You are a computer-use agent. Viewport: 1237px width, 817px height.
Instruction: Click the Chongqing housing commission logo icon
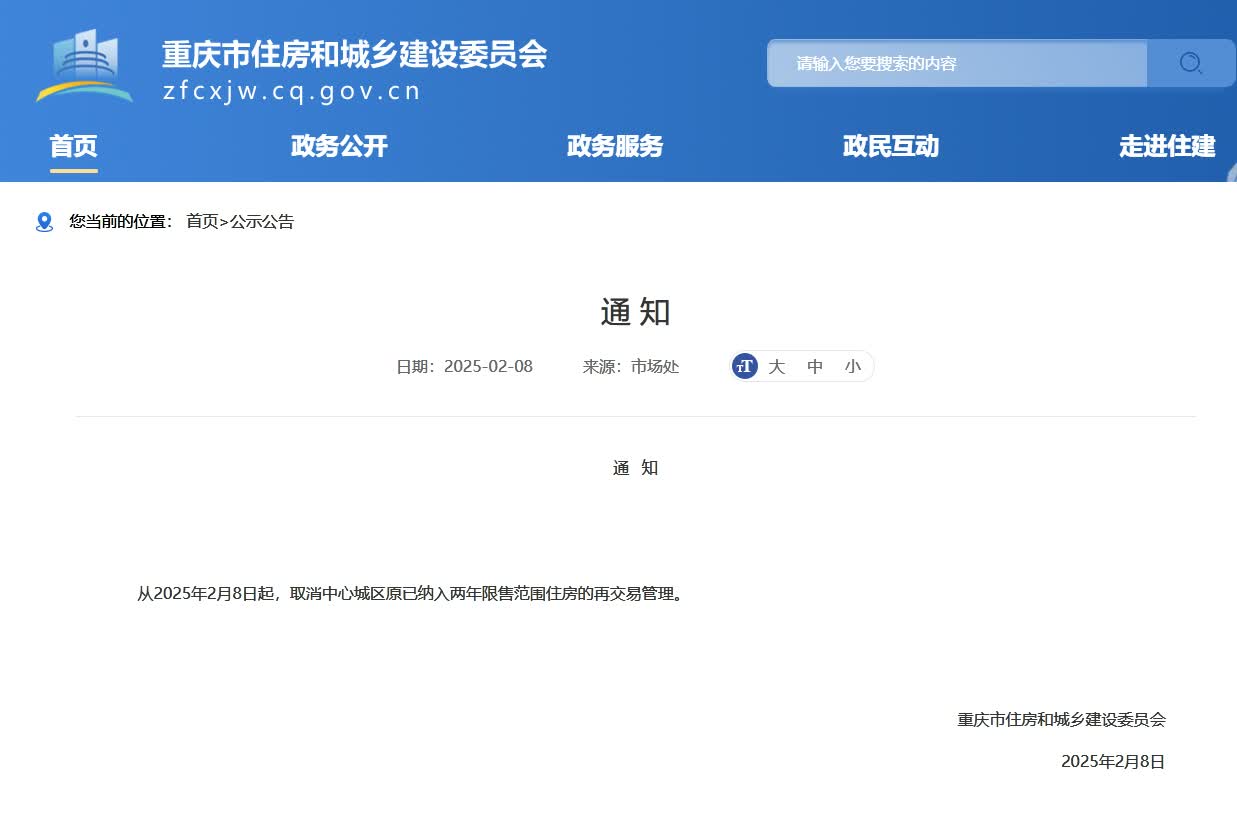[x=84, y=66]
